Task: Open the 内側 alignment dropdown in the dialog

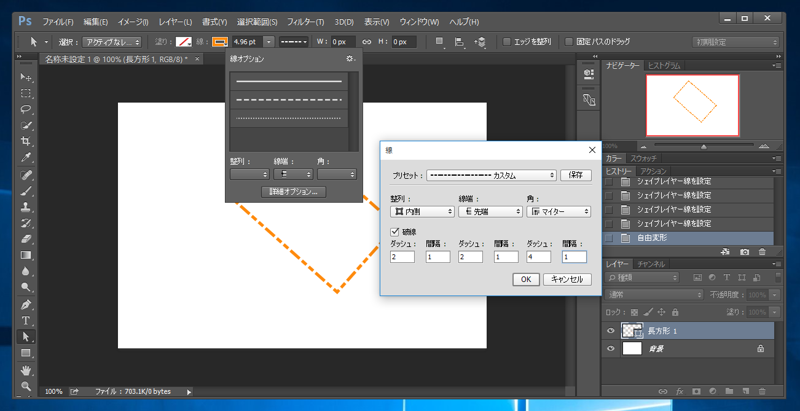Action: click(422, 212)
